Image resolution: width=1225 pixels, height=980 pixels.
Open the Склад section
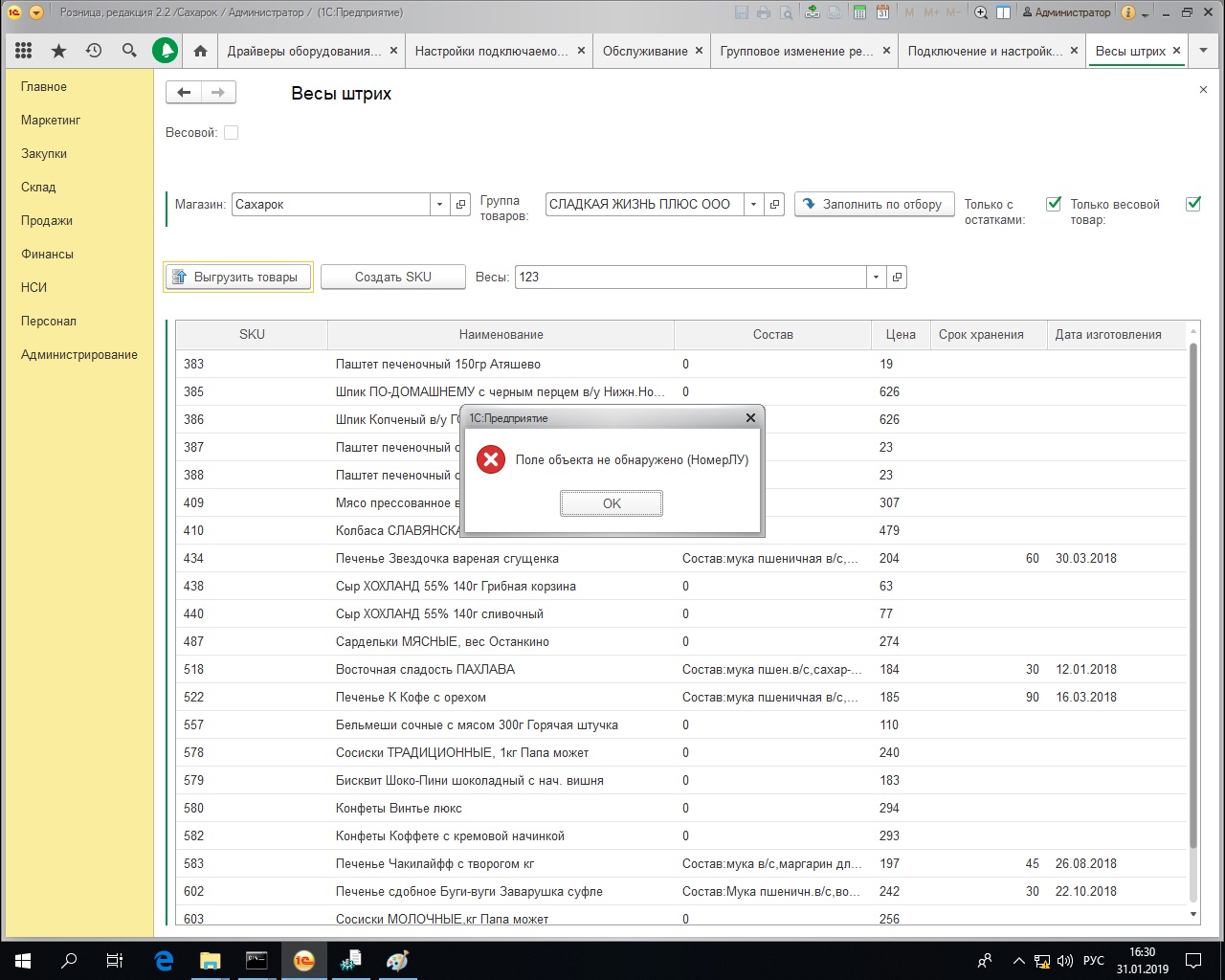38,187
